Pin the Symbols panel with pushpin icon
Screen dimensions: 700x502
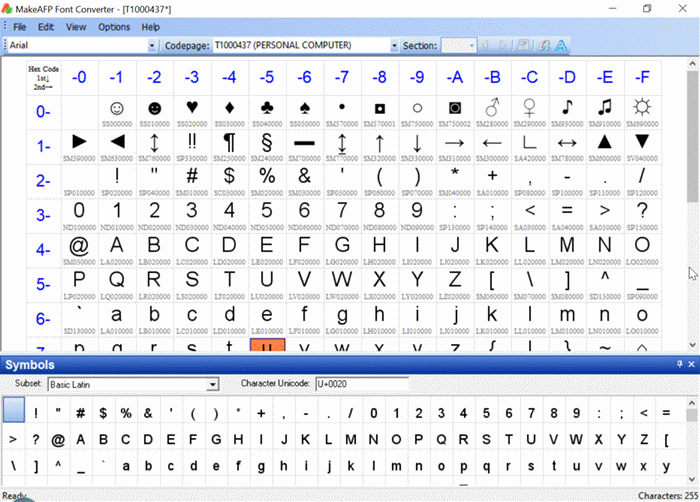tap(678, 366)
